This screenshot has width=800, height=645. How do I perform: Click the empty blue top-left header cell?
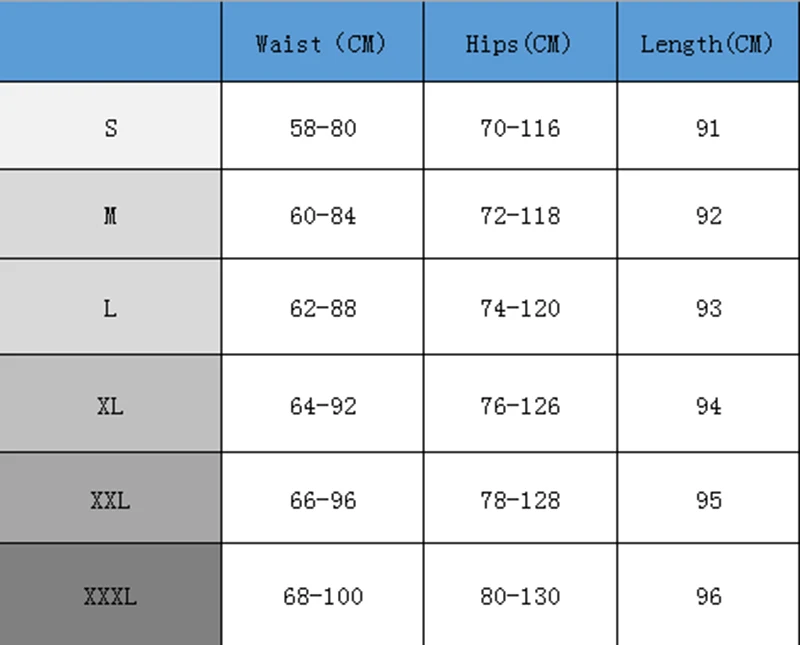[x=110, y=42]
